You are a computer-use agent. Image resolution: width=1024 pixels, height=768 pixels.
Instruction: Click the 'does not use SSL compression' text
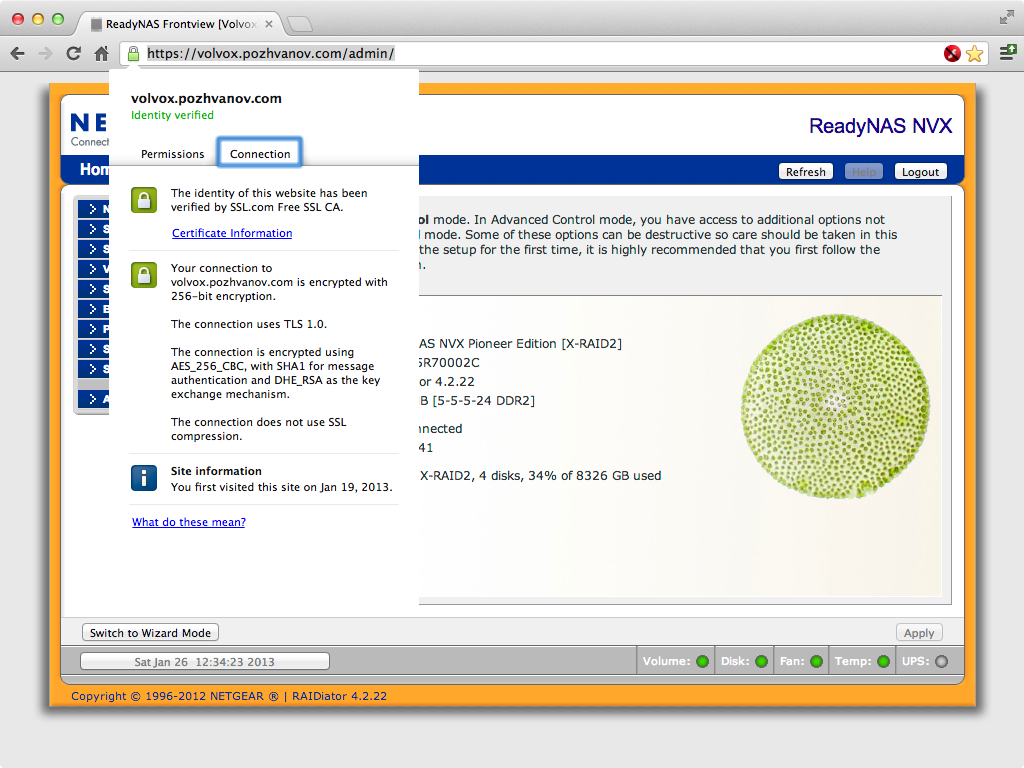pyautogui.click(x=259, y=429)
